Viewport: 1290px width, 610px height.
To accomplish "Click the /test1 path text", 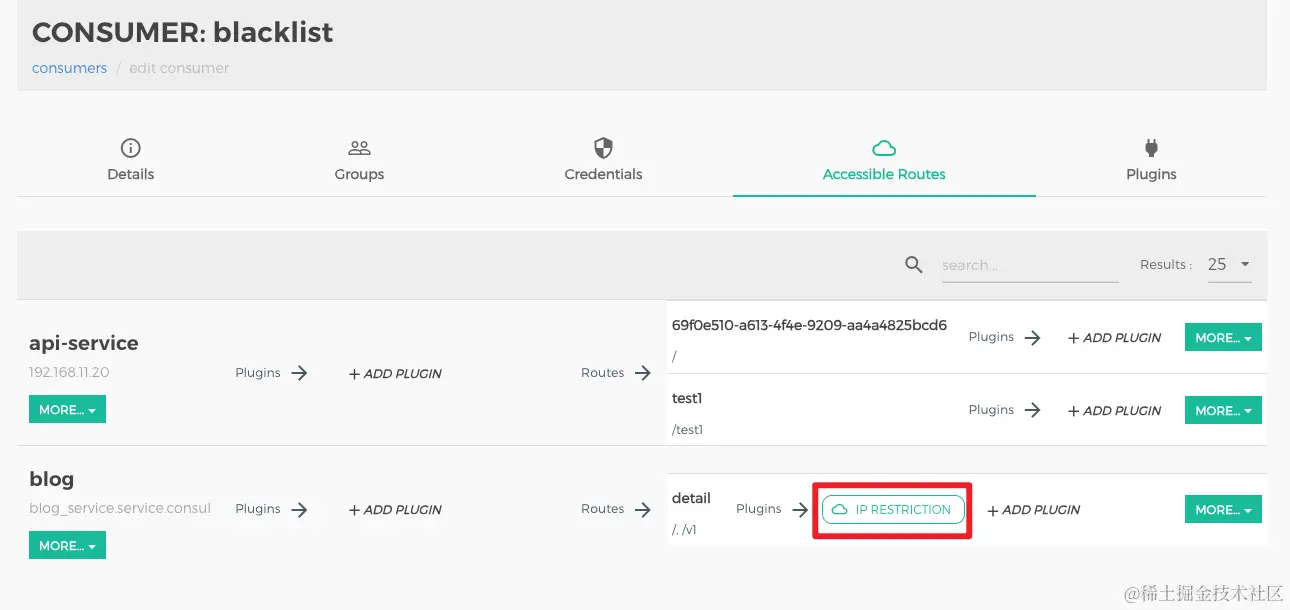I will coord(688,430).
